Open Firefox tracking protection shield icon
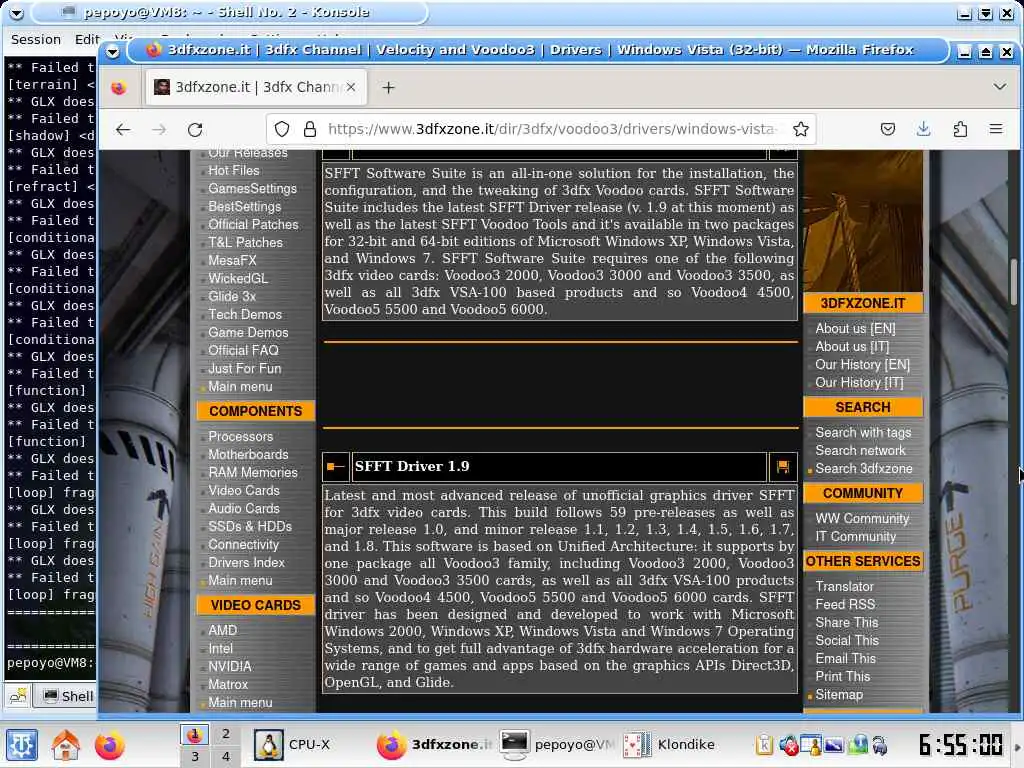 click(281, 129)
